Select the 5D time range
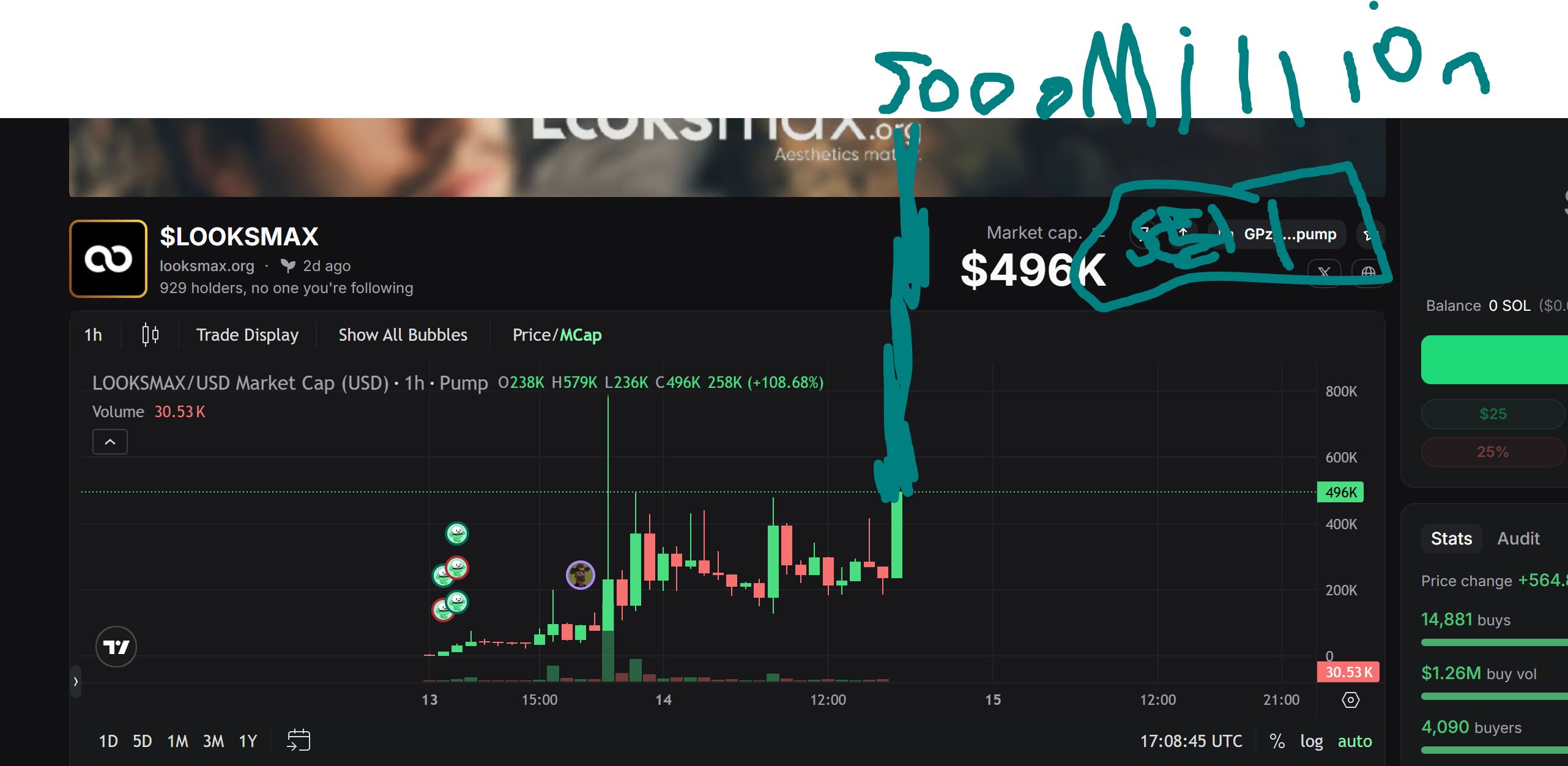The height and width of the screenshot is (766, 1568). coord(142,741)
